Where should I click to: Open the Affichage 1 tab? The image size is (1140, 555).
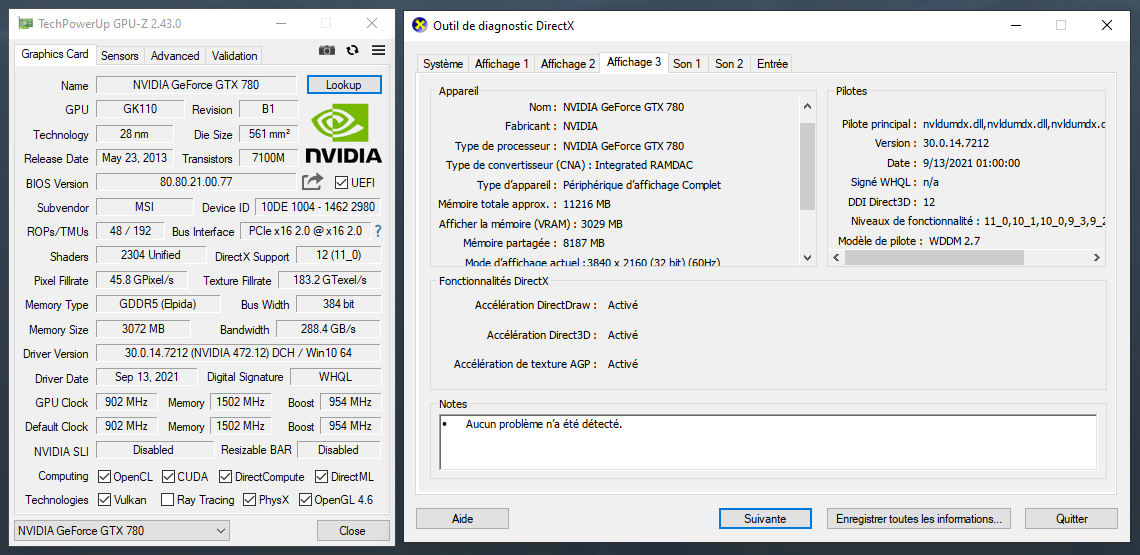point(502,63)
